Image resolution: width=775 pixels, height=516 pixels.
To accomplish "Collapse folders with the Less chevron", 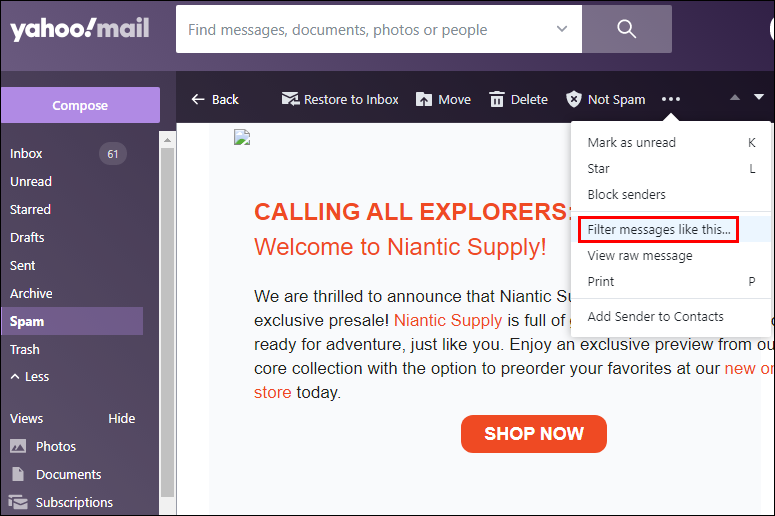I will pyautogui.click(x=15, y=377).
